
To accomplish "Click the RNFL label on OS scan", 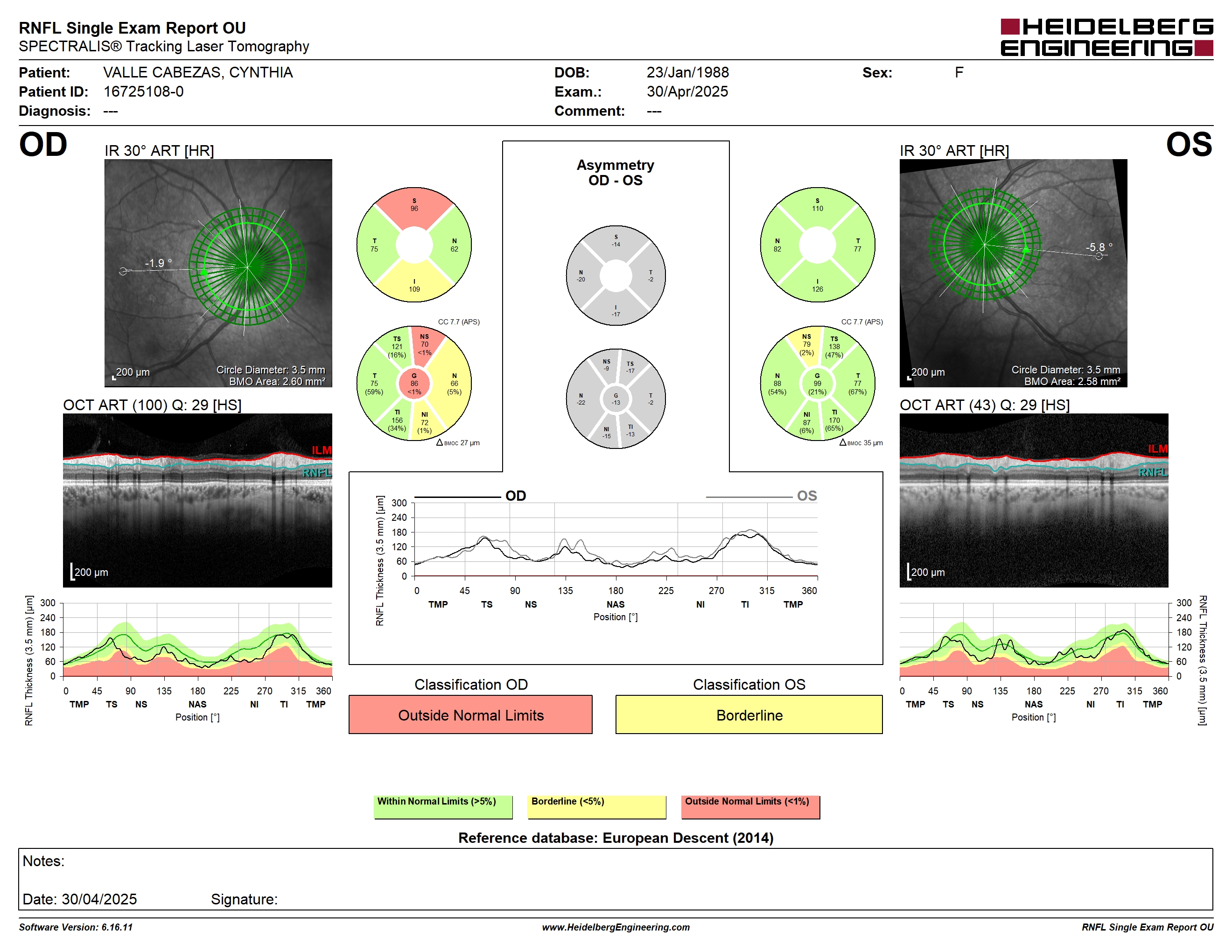I will click(1153, 472).
